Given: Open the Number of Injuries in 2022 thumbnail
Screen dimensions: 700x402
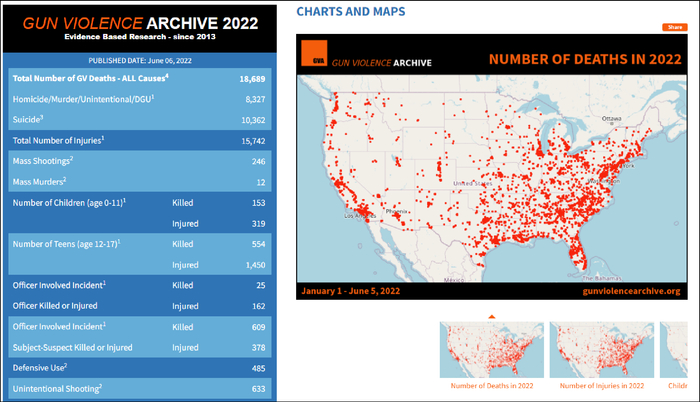Looking at the screenshot, I should click(602, 350).
